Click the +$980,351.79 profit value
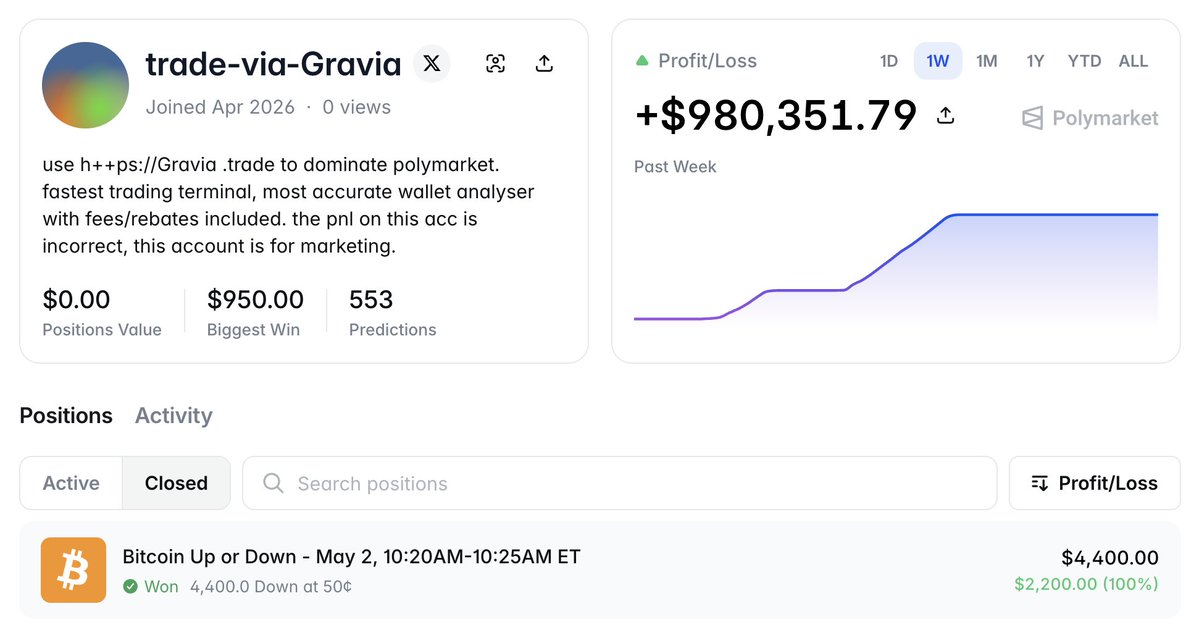Image resolution: width=1199 pixels, height=630 pixels. tap(775, 115)
